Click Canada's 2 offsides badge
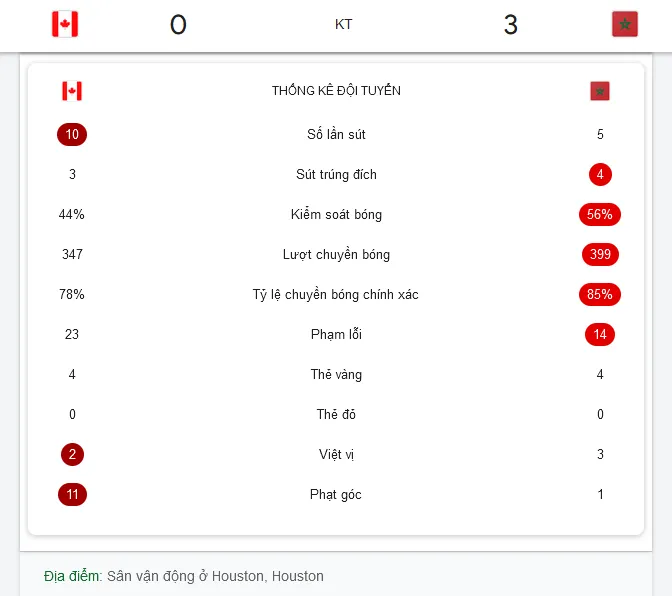672x596 pixels. [72, 454]
